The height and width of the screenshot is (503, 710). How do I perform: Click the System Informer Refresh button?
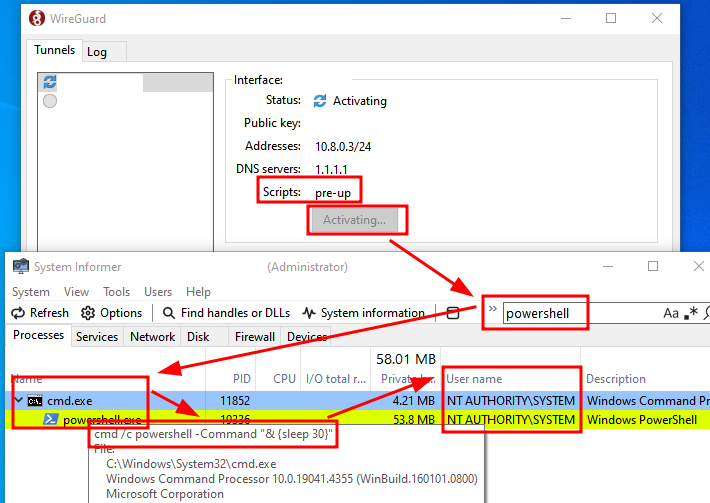pos(41,313)
